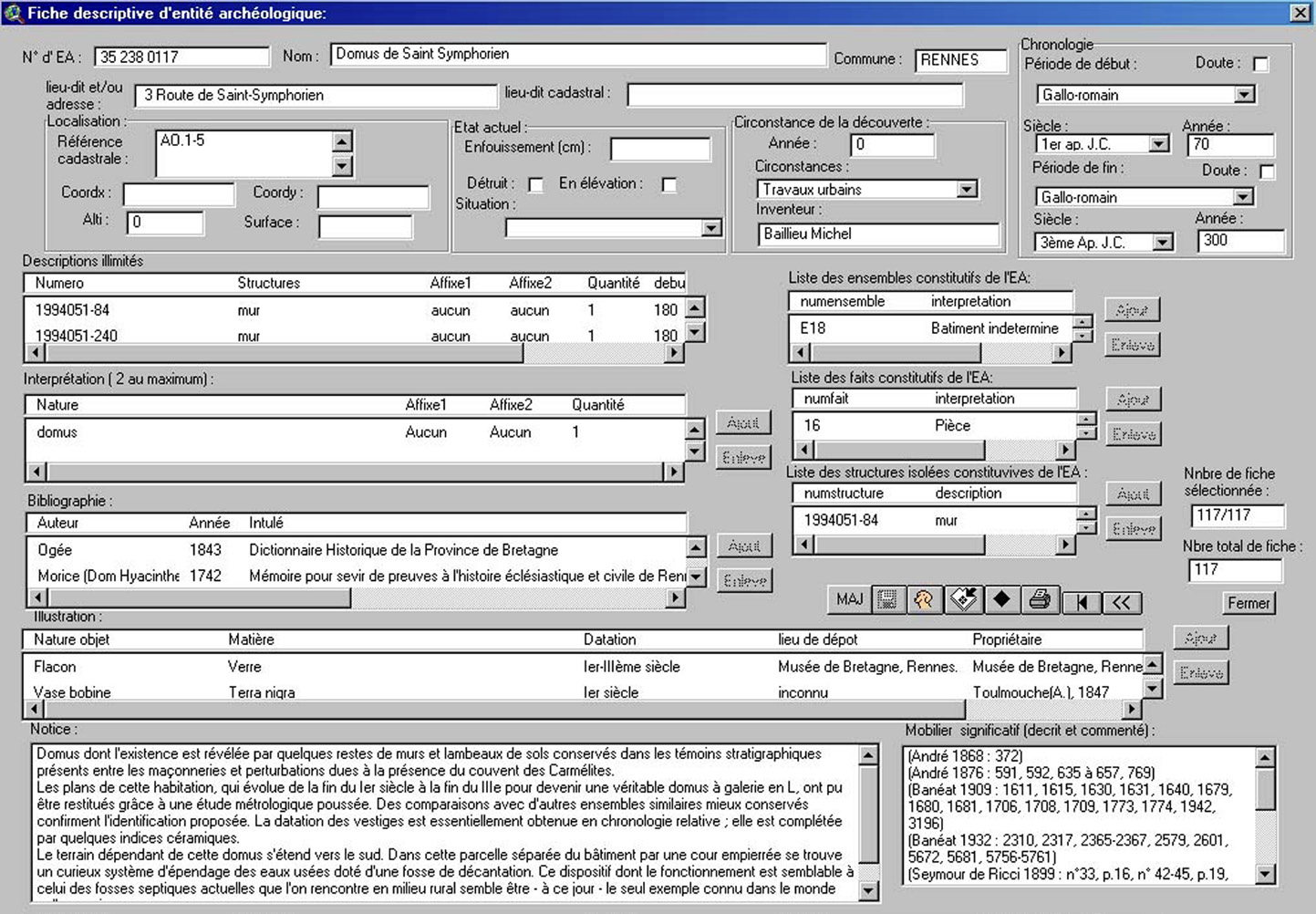This screenshot has width=1316, height=914.
Task: Click Ajout button beside ensembles constitutifs list
Action: pyautogui.click(x=1133, y=310)
